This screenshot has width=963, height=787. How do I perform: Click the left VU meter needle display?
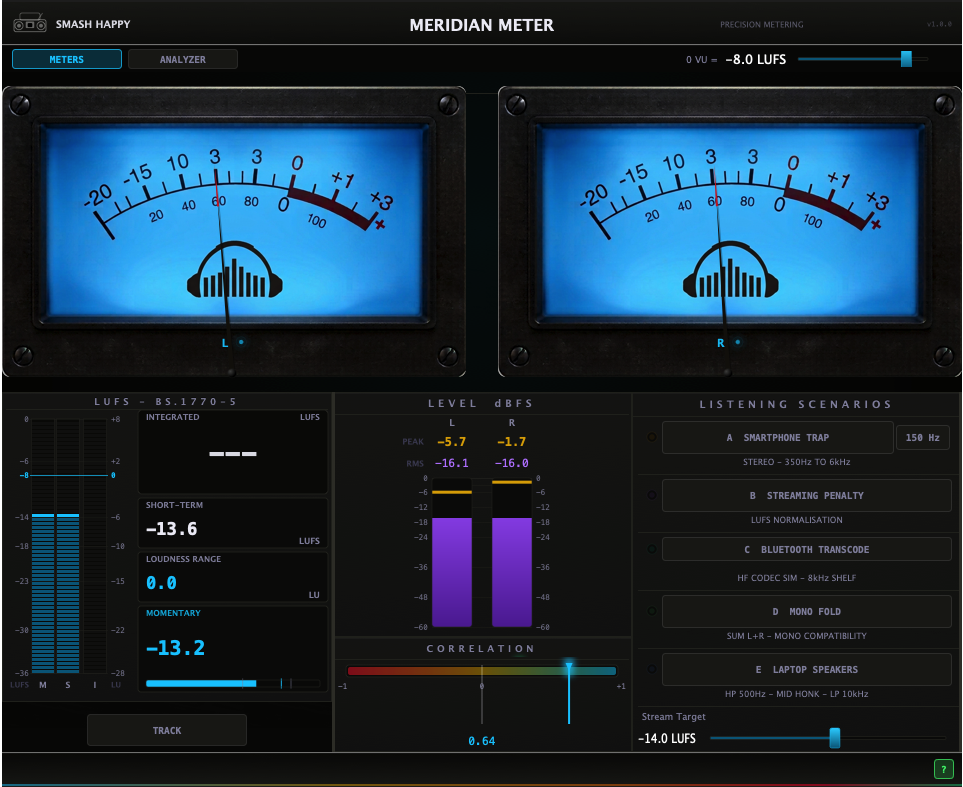[234, 223]
